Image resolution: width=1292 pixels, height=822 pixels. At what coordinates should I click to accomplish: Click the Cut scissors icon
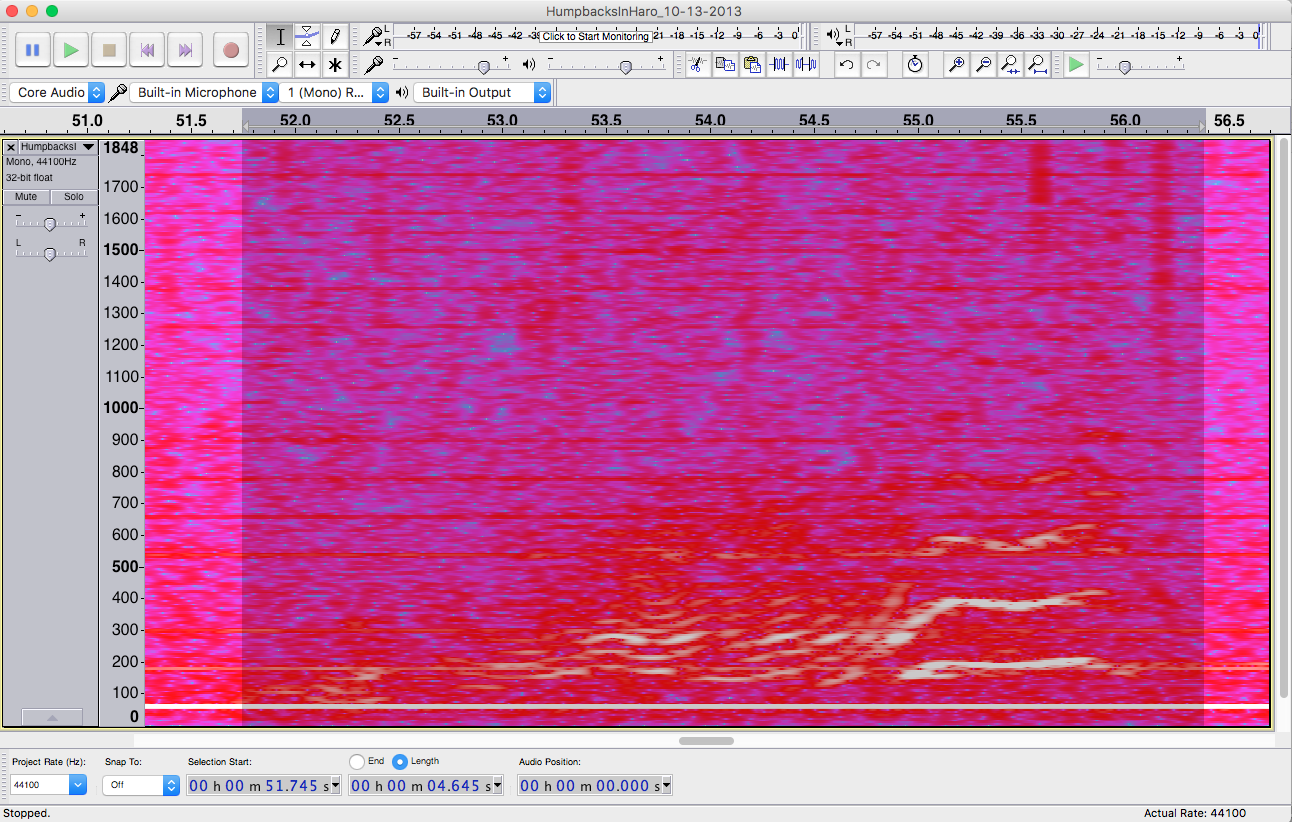697,65
